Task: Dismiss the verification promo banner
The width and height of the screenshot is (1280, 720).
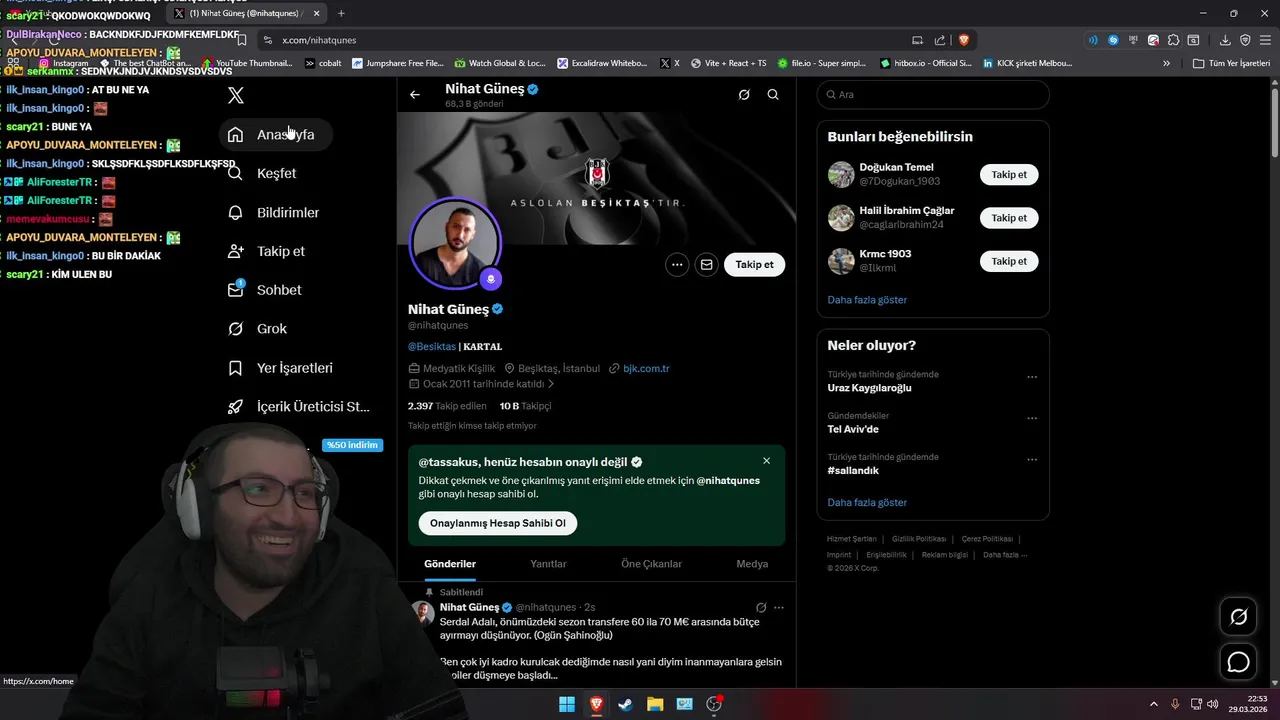Action: coord(767,461)
